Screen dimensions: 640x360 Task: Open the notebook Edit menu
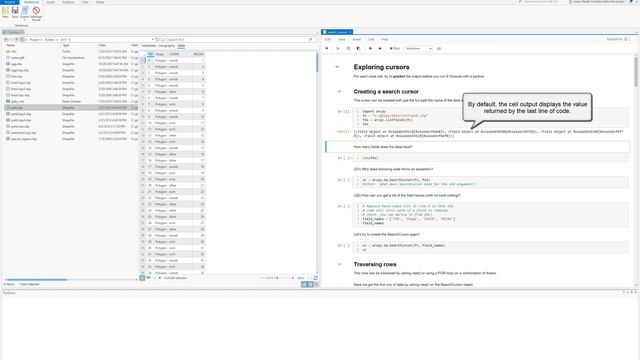click(x=328, y=40)
